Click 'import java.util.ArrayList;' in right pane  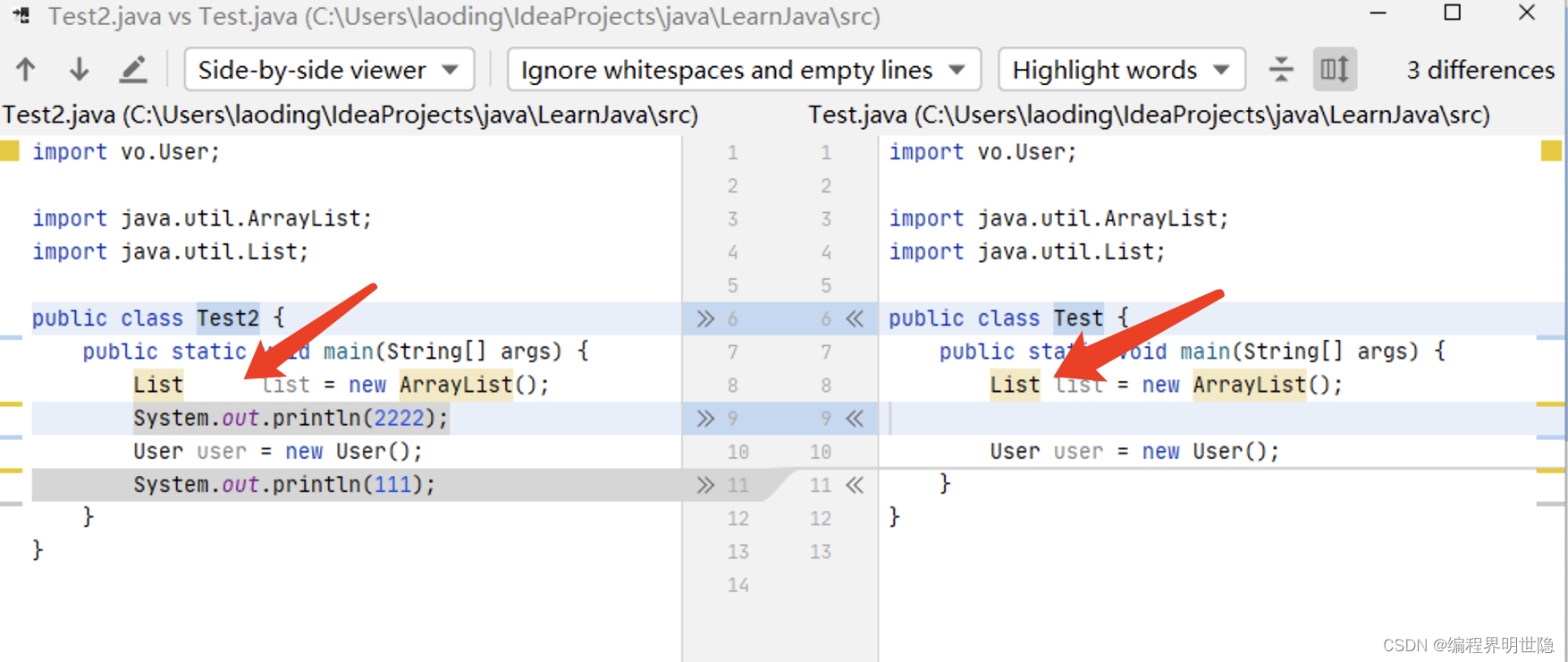pyautogui.click(x=1058, y=218)
